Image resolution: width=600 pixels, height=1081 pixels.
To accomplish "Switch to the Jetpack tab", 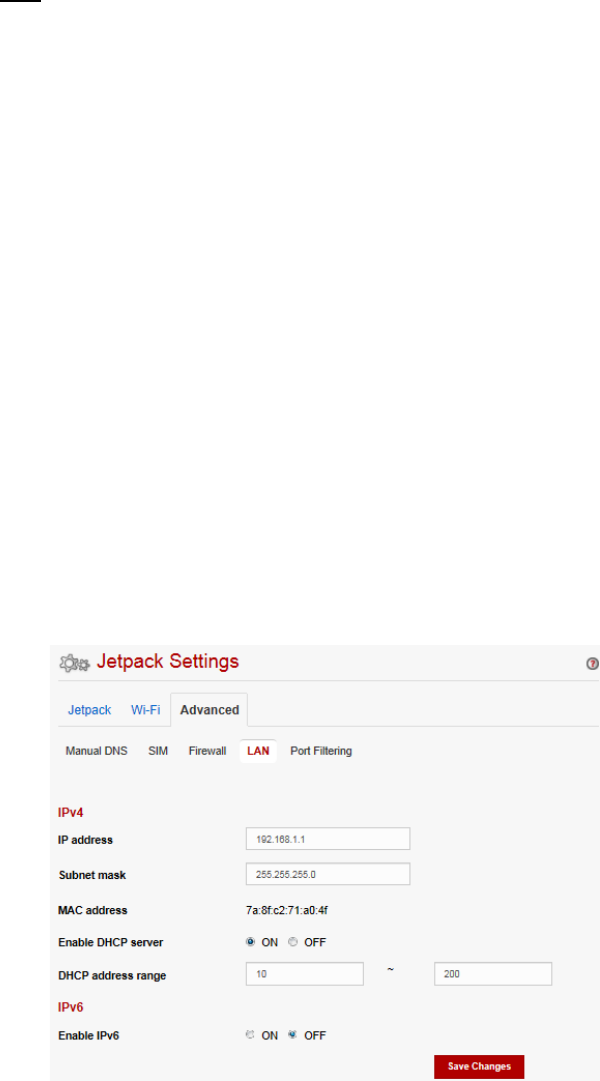I will 89,710.
